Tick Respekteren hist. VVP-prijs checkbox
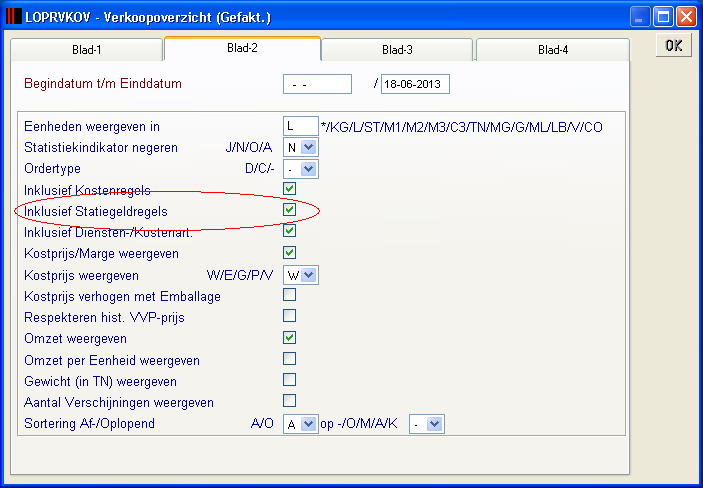 [290, 316]
